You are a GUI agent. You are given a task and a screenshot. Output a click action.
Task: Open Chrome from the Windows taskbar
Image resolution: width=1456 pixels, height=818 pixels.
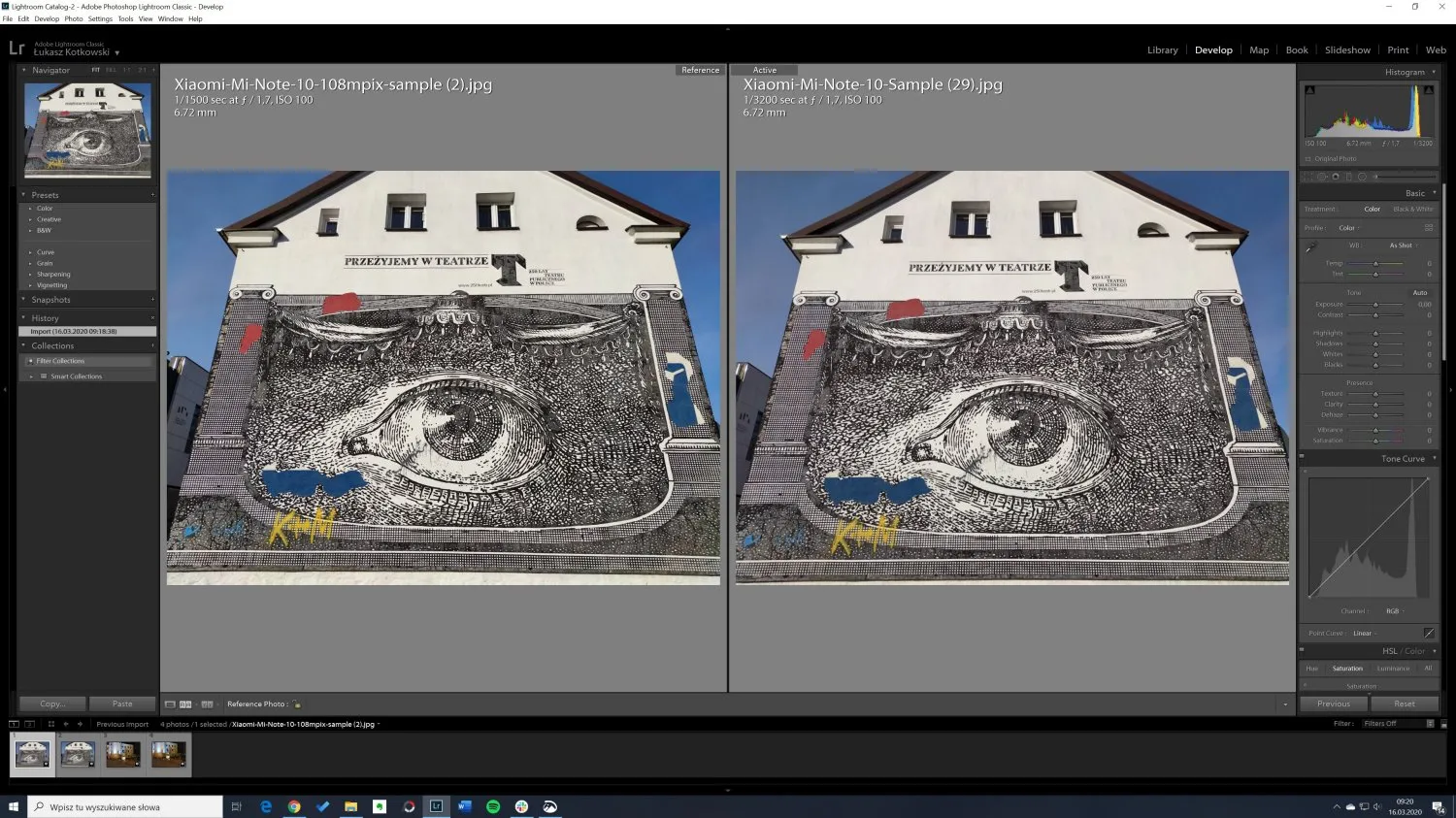point(294,806)
